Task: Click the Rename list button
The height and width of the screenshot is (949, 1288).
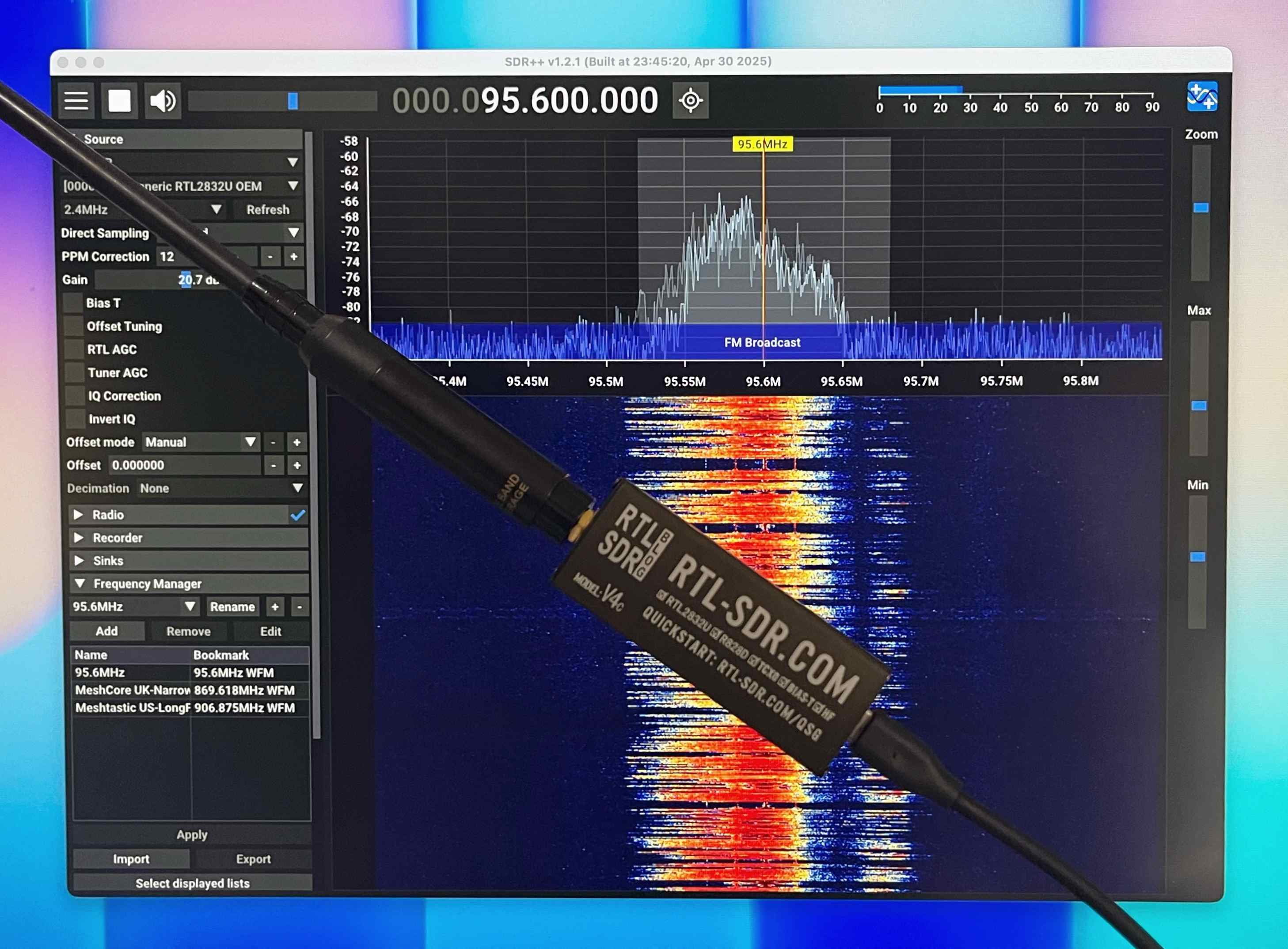Action: [x=232, y=607]
